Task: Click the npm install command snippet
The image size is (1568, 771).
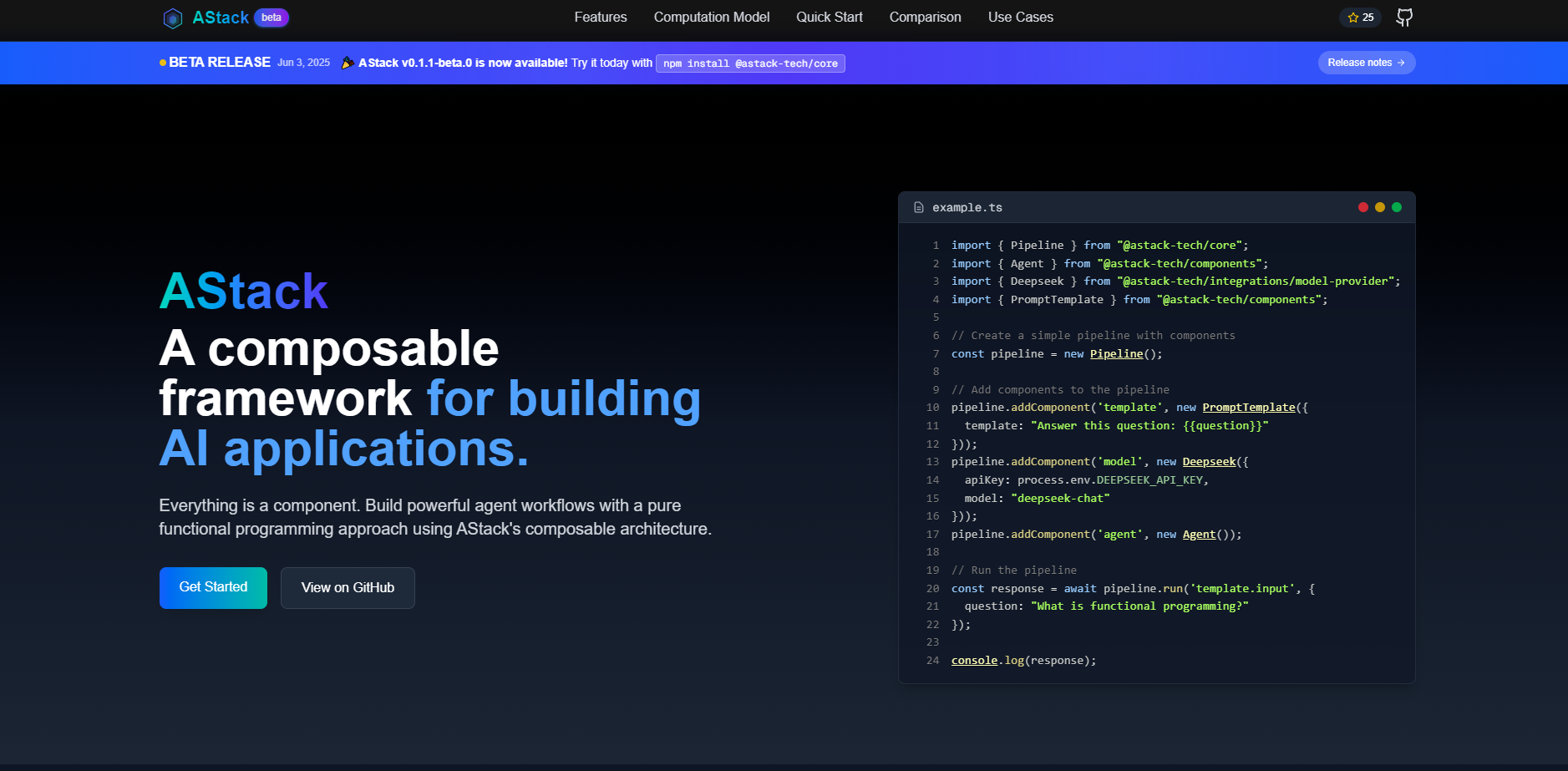Action: click(750, 63)
